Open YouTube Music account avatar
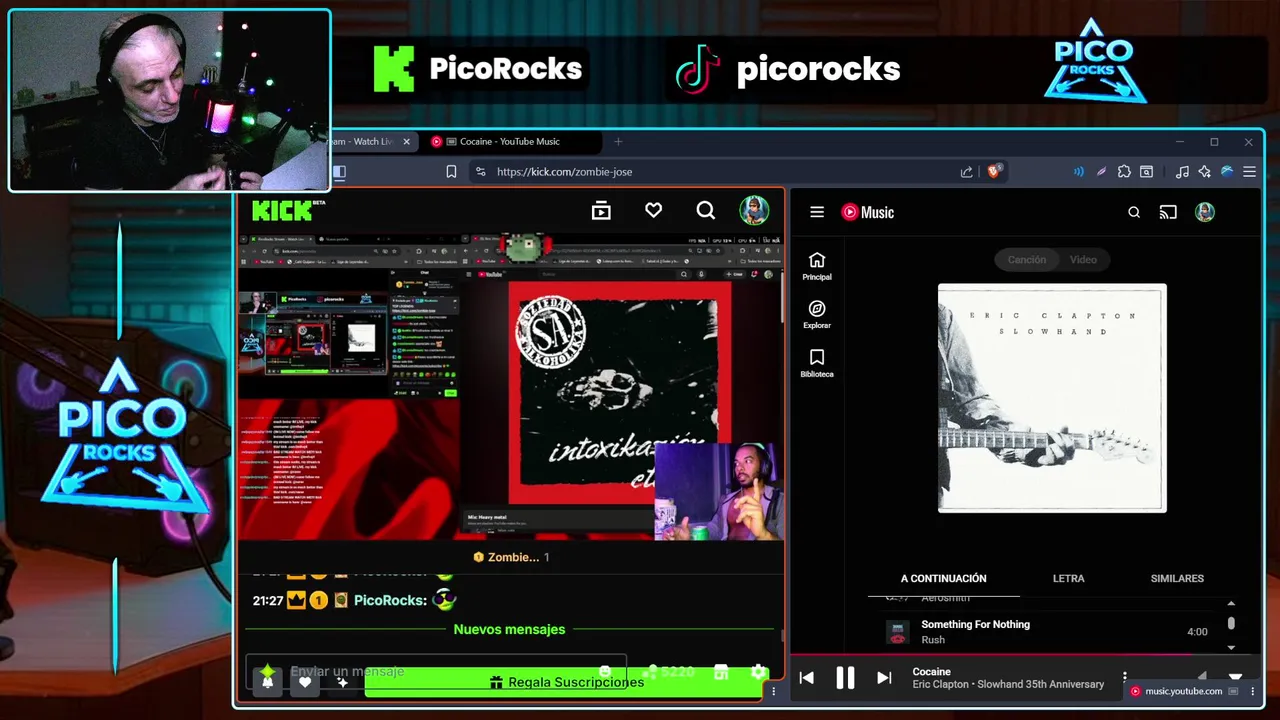The image size is (1280, 720). pyautogui.click(x=1205, y=212)
